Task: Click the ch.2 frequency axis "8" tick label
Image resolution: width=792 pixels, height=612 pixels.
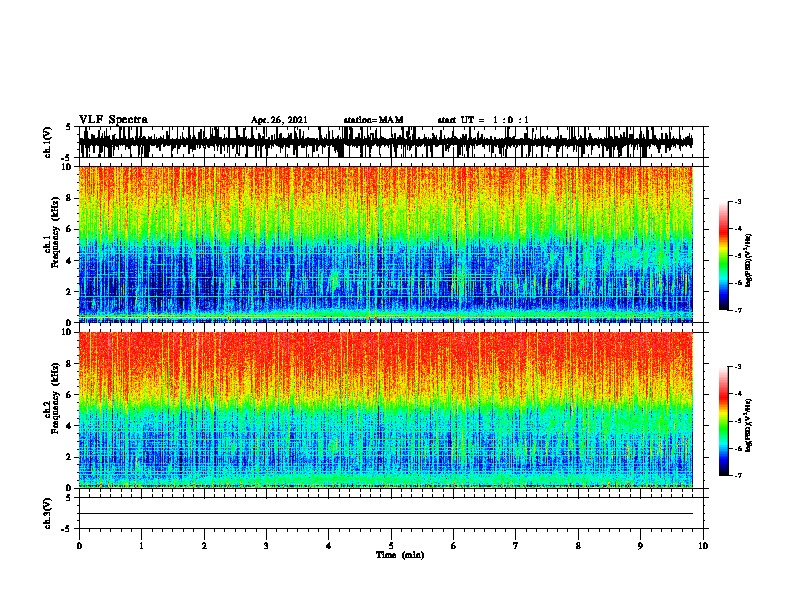Action: pos(70,364)
